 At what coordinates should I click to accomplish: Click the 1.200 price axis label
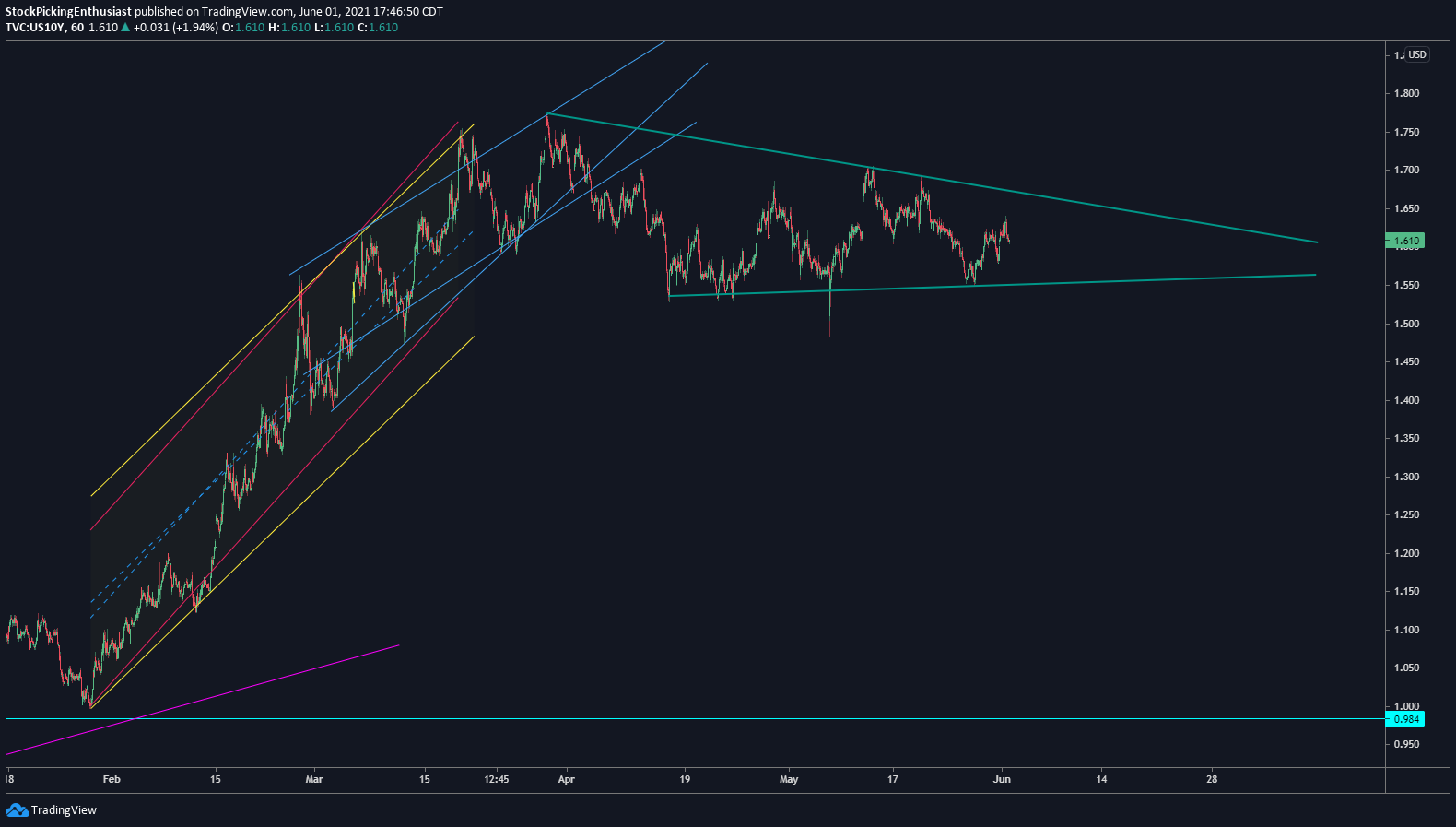point(1406,553)
